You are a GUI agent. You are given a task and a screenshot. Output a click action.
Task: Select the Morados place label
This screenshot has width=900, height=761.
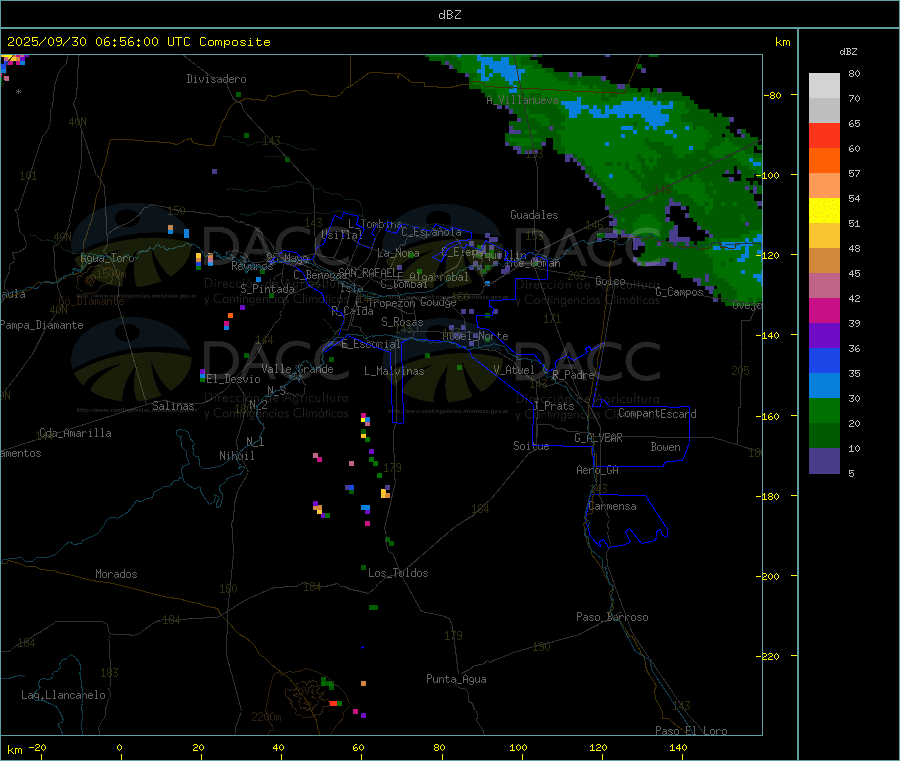116,574
